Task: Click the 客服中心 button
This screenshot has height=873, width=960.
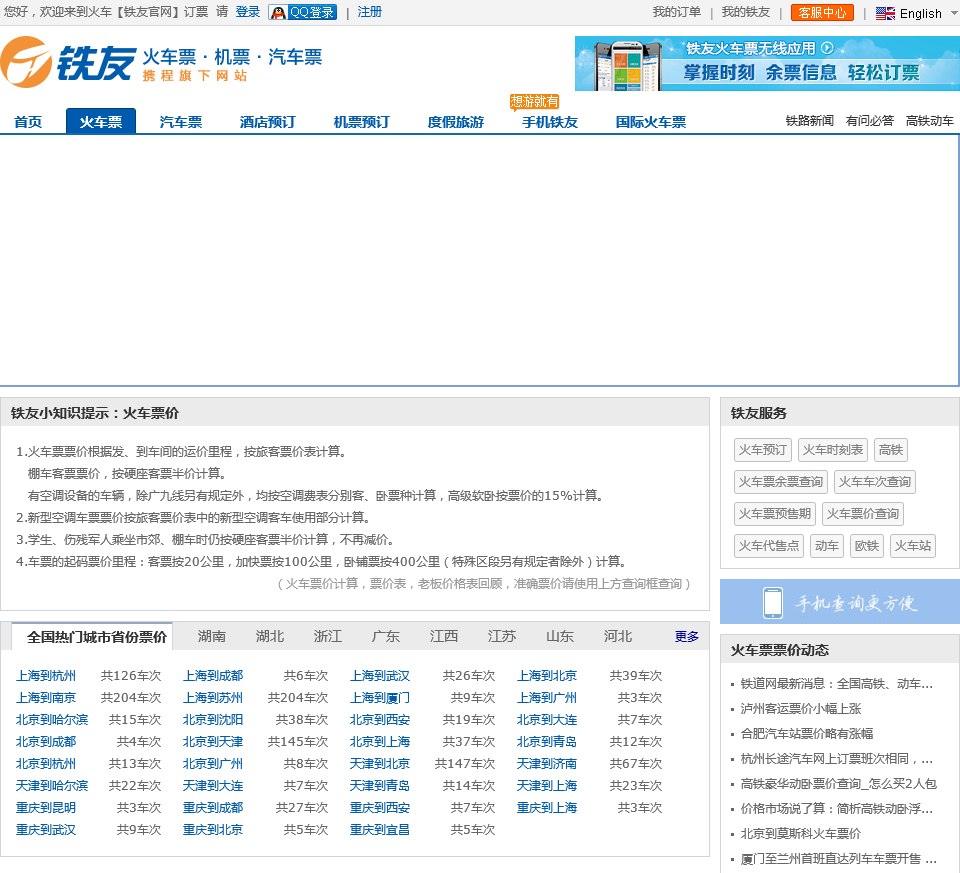Action: point(822,13)
